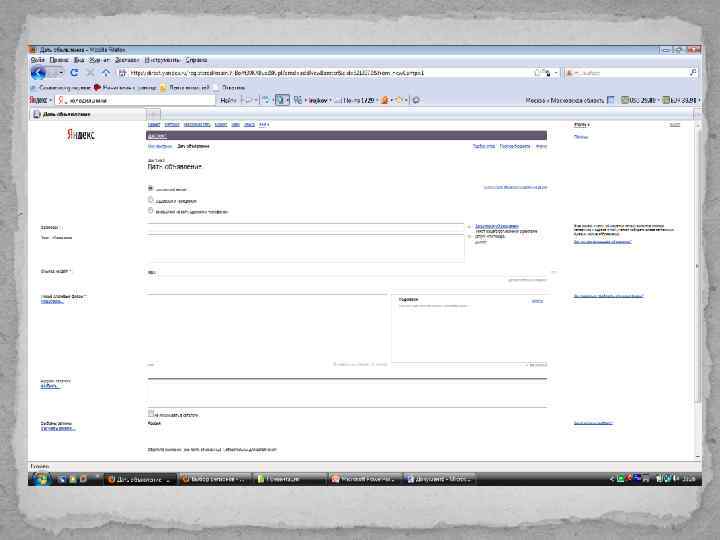The image size is (720, 540).
Task: Open the Инструменты menu
Action: tap(163, 60)
